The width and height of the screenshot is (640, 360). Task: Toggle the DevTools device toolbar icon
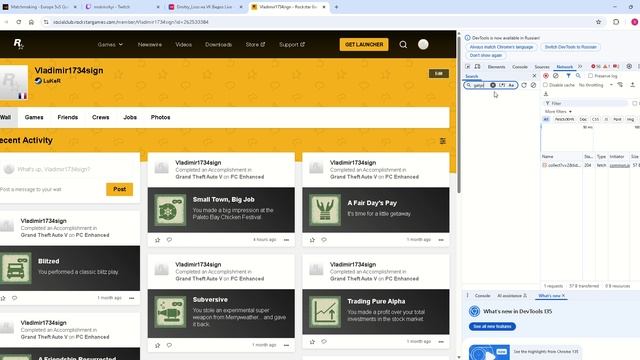tap(477, 67)
